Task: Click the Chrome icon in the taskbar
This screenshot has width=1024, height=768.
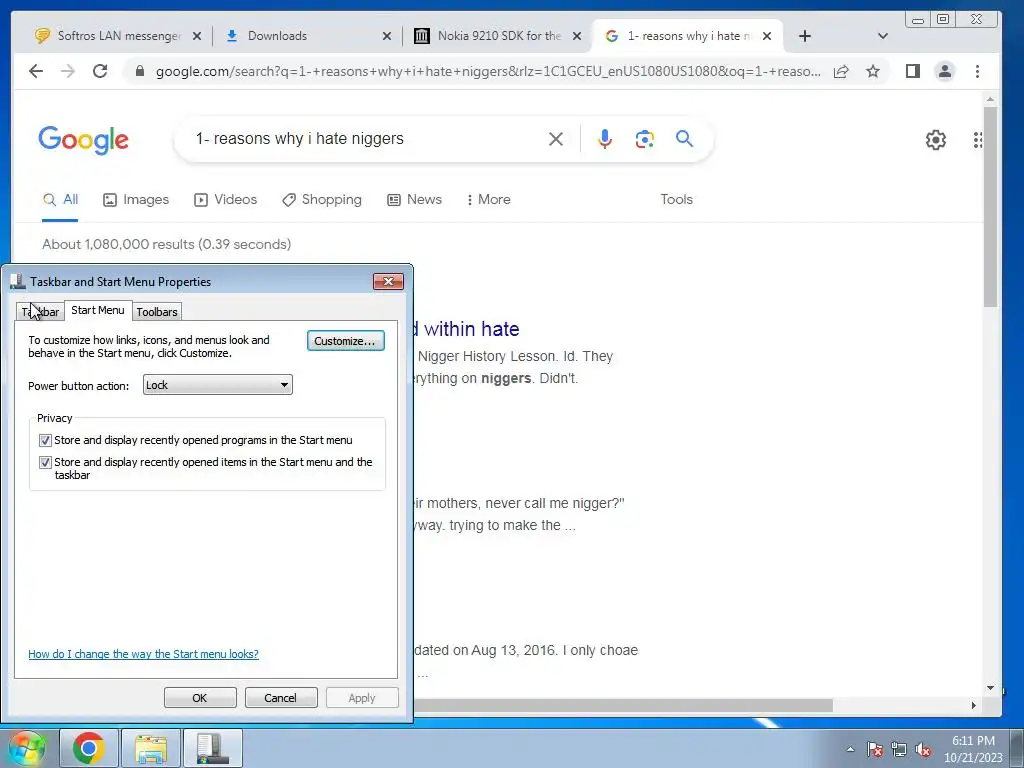Action: [x=89, y=748]
